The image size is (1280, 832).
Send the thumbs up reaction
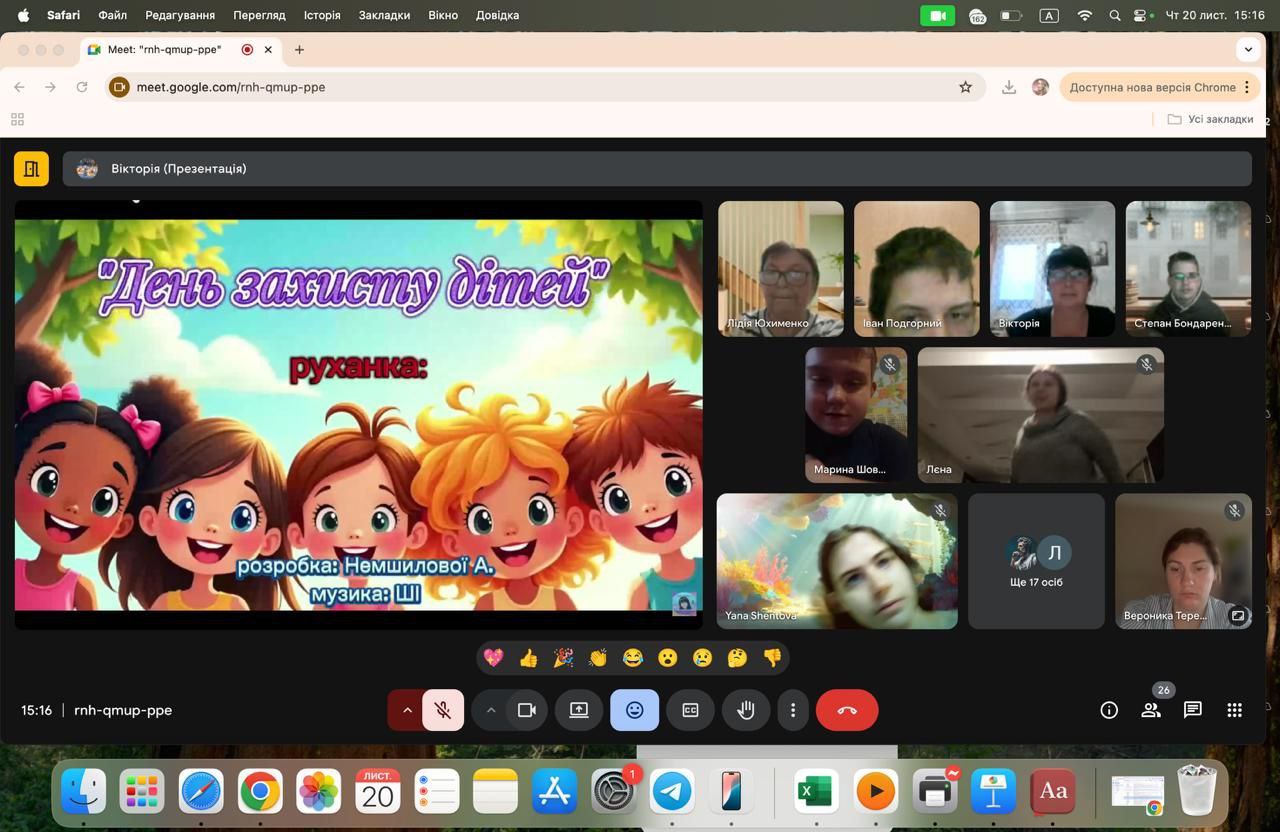click(x=529, y=658)
